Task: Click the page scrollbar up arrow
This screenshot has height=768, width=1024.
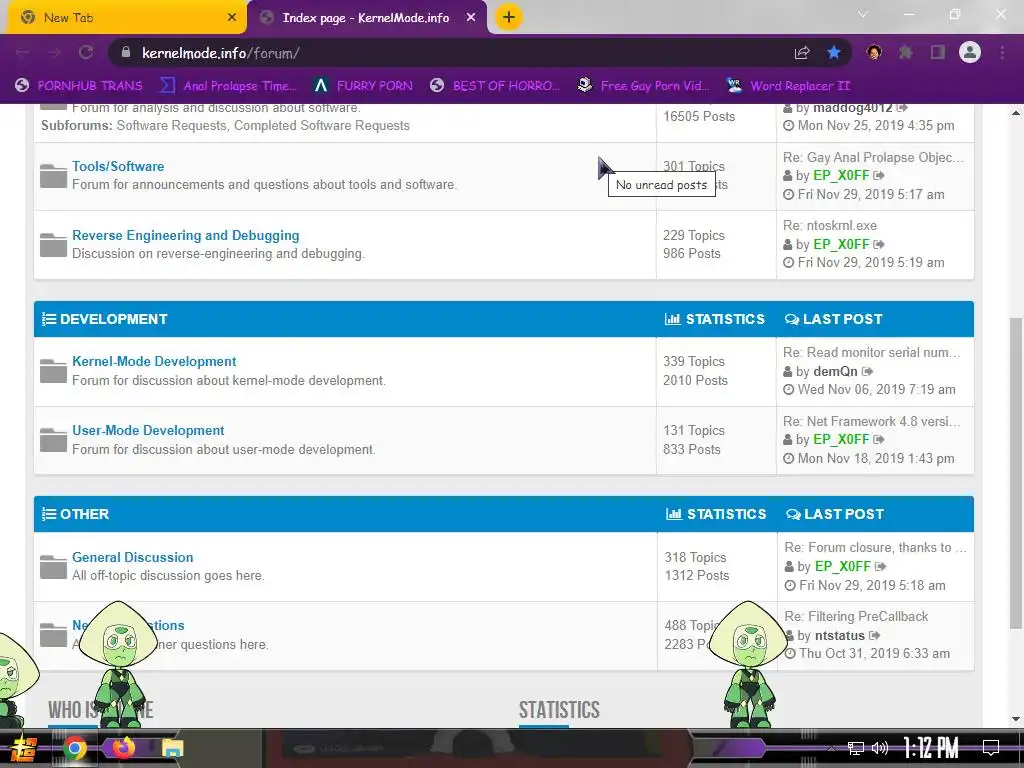Action: click(x=1016, y=113)
